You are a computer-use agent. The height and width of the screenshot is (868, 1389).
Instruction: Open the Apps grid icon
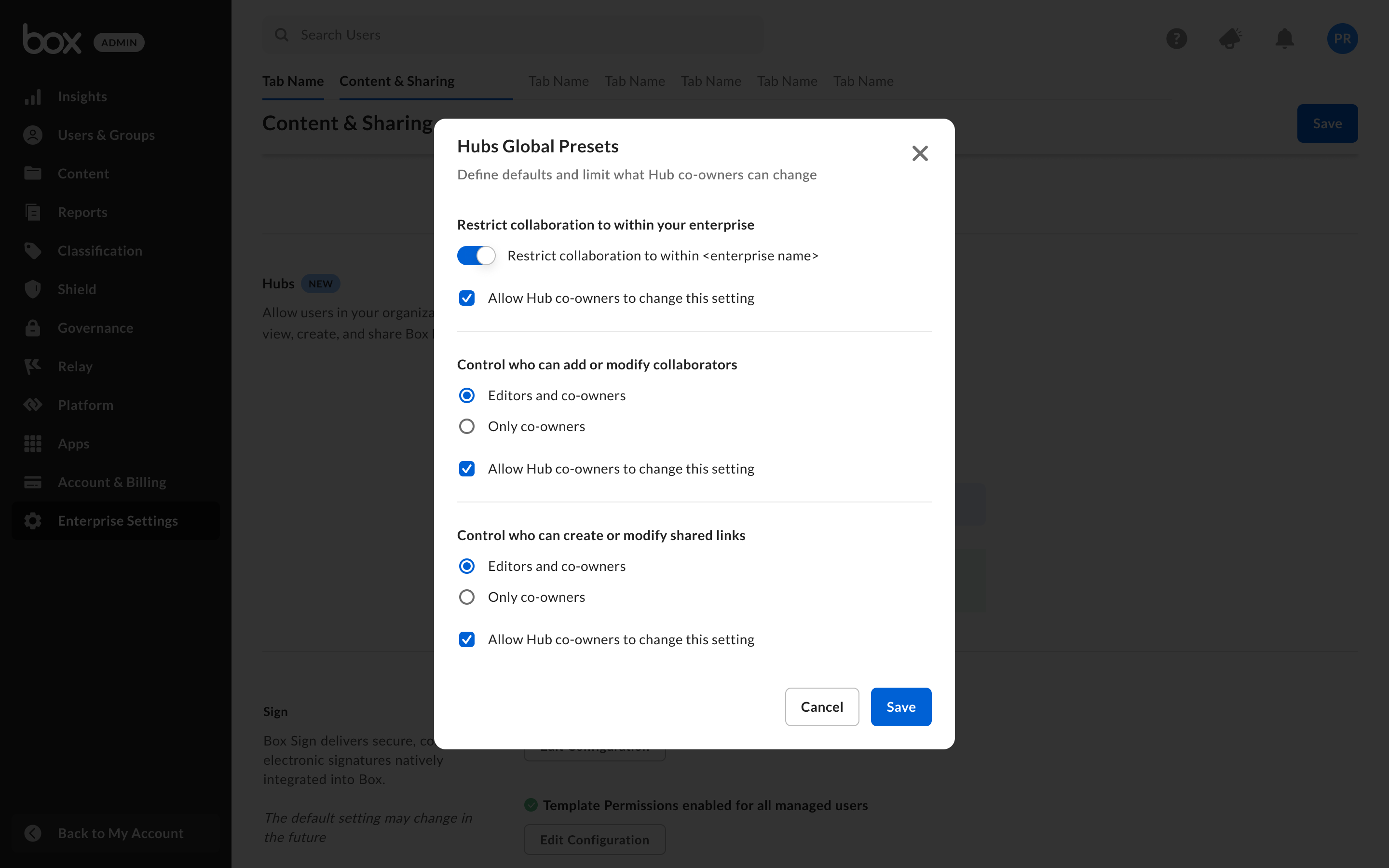pyautogui.click(x=33, y=444)
